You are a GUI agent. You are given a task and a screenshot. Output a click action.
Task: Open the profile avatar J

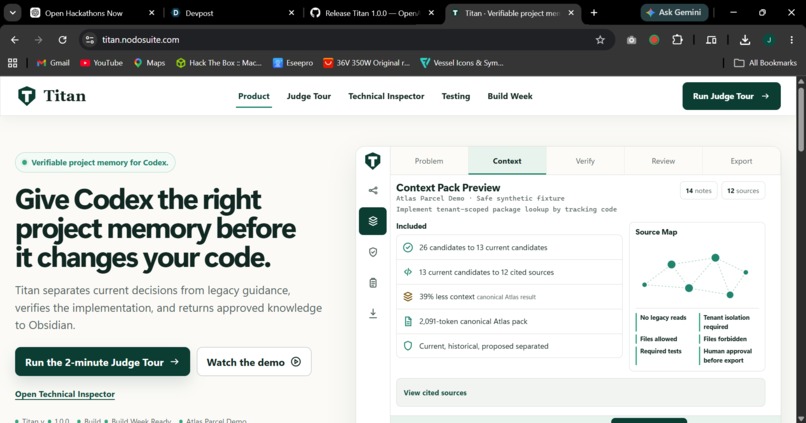[769, 40]
